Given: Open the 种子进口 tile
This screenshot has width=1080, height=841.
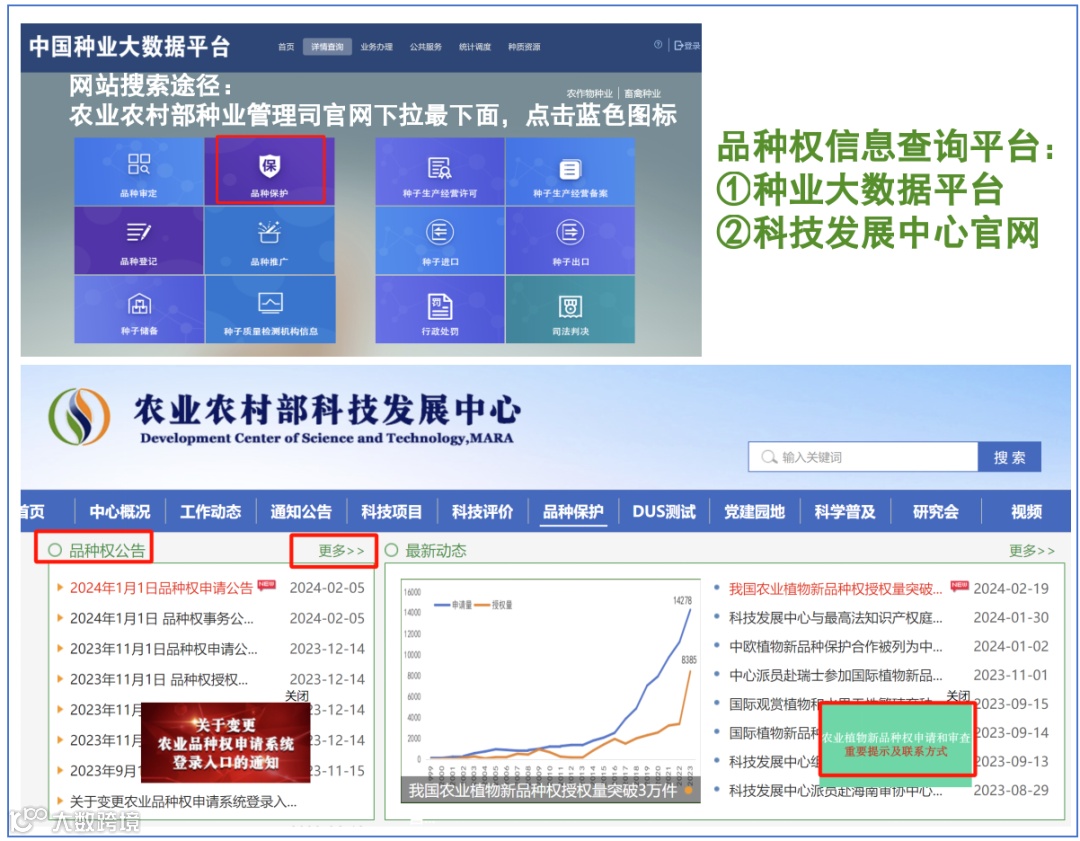Looking at the screenshot, I should pyautogui.click(x=439, y=240).
